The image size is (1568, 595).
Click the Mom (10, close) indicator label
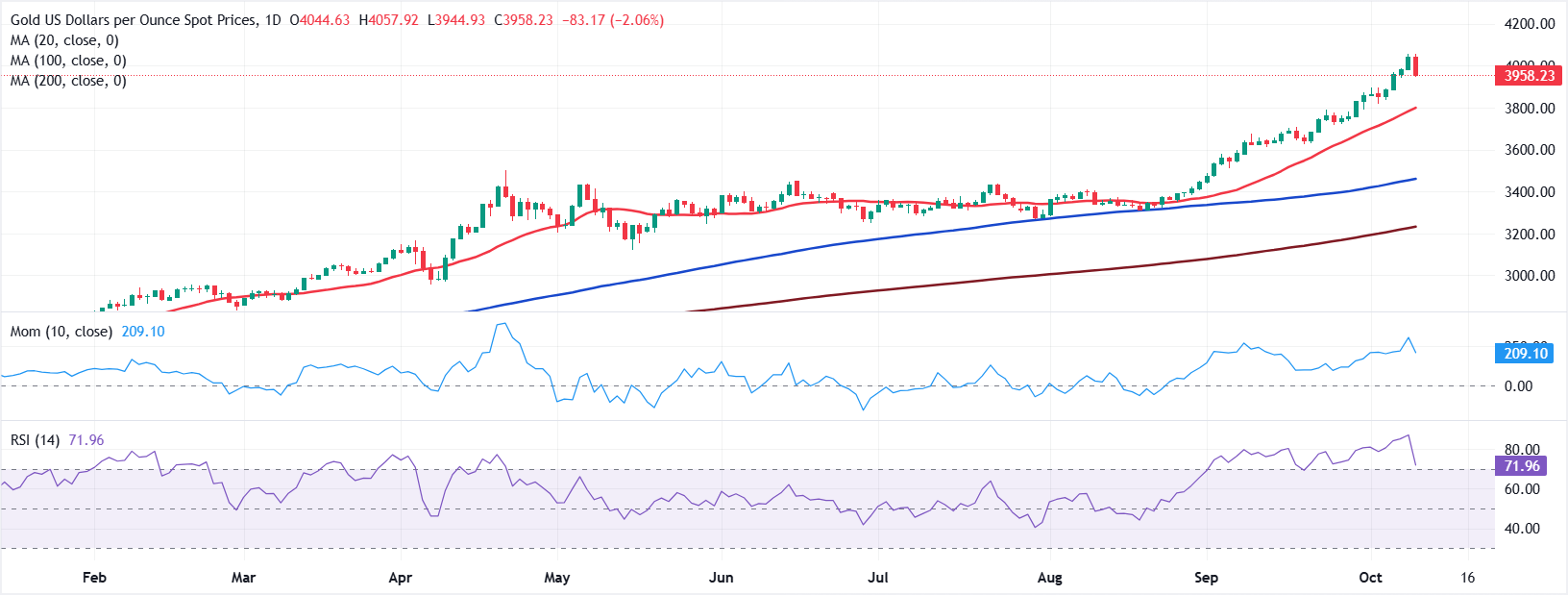click(61, 332)
